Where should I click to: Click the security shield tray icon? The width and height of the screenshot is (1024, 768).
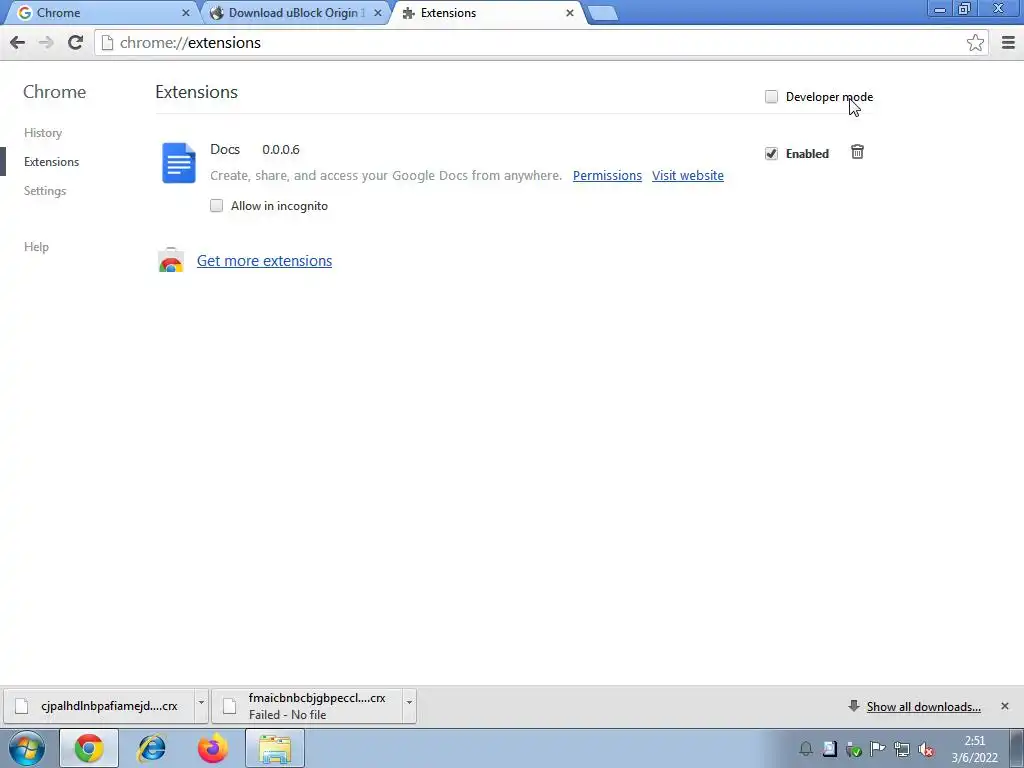[x=854, y=749]
